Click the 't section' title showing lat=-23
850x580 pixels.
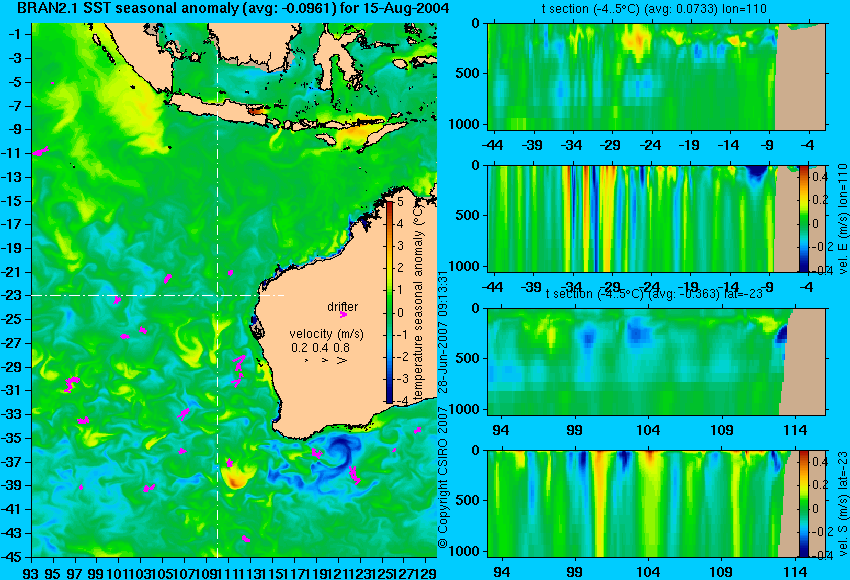point(654,294)
